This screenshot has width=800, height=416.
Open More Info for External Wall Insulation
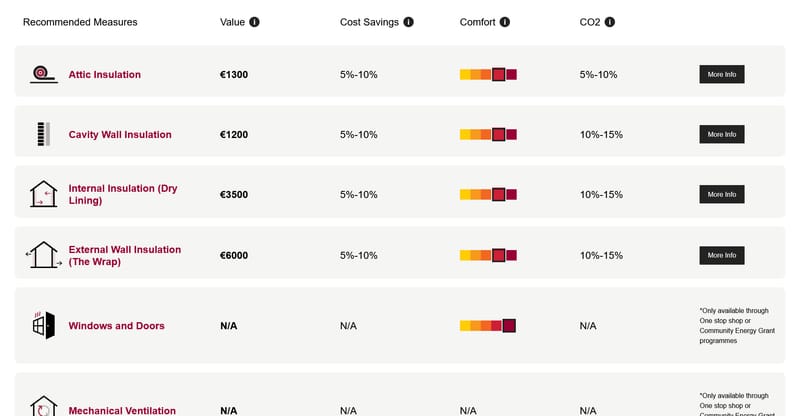pyautogui.click(x=721, y=255)
